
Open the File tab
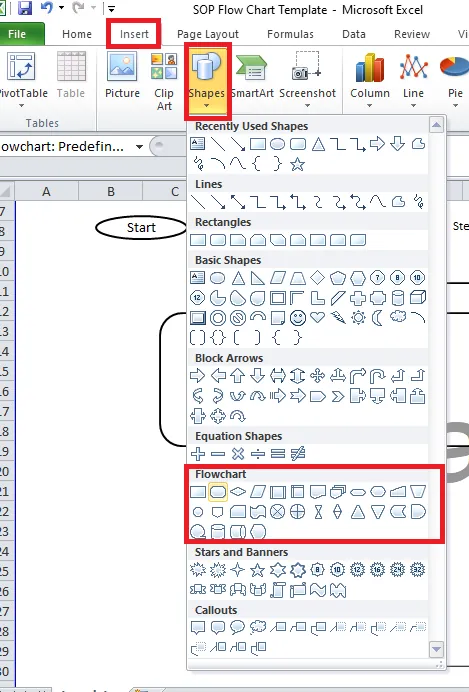click(17, 34)
